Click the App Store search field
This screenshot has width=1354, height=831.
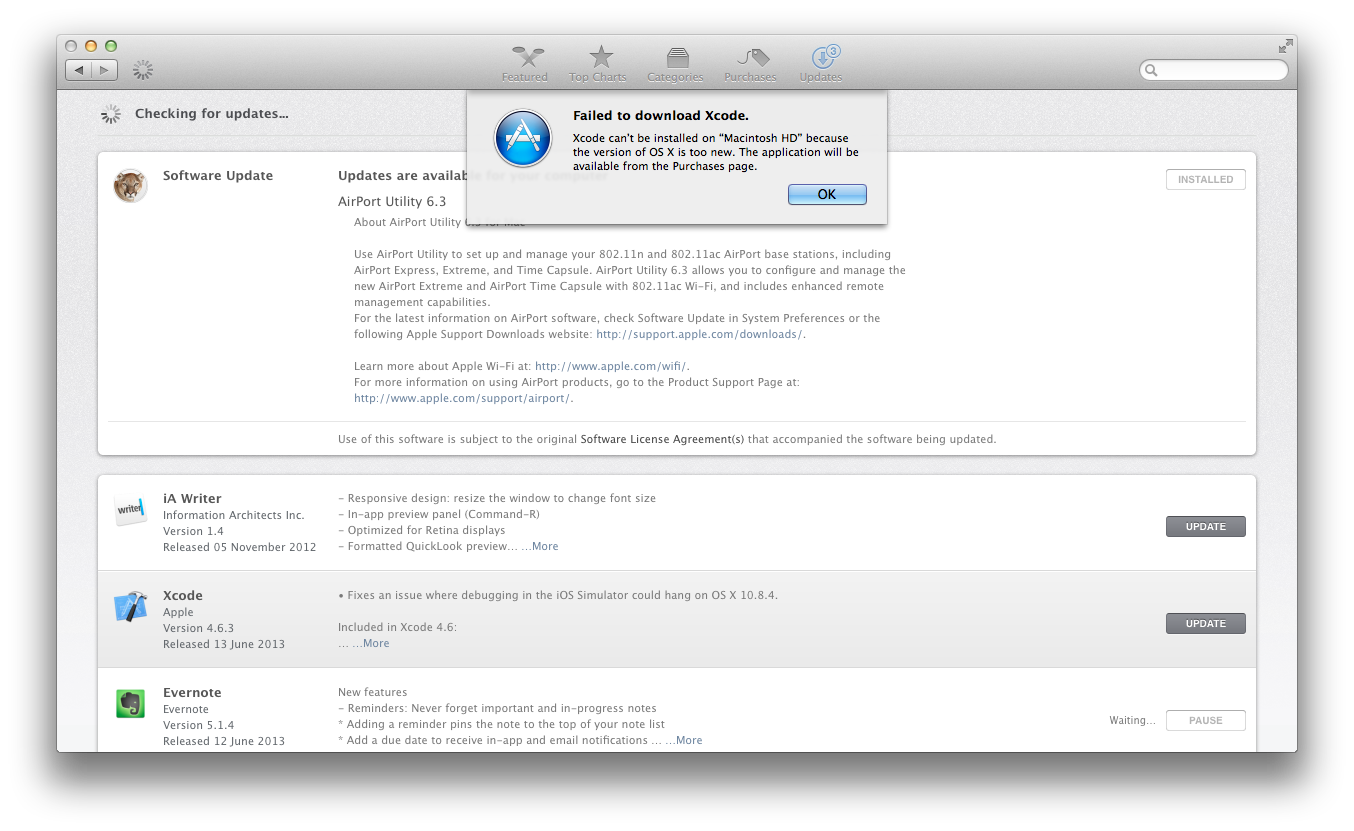pos(1214,70)
